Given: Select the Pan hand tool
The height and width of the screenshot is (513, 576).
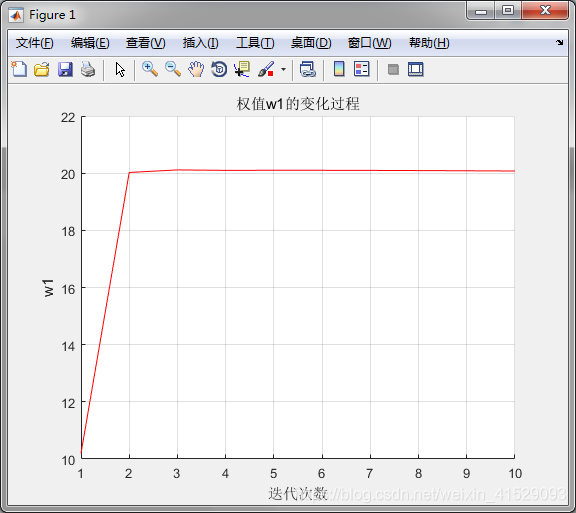Looking at the screenshot, I should pos(196,69).
